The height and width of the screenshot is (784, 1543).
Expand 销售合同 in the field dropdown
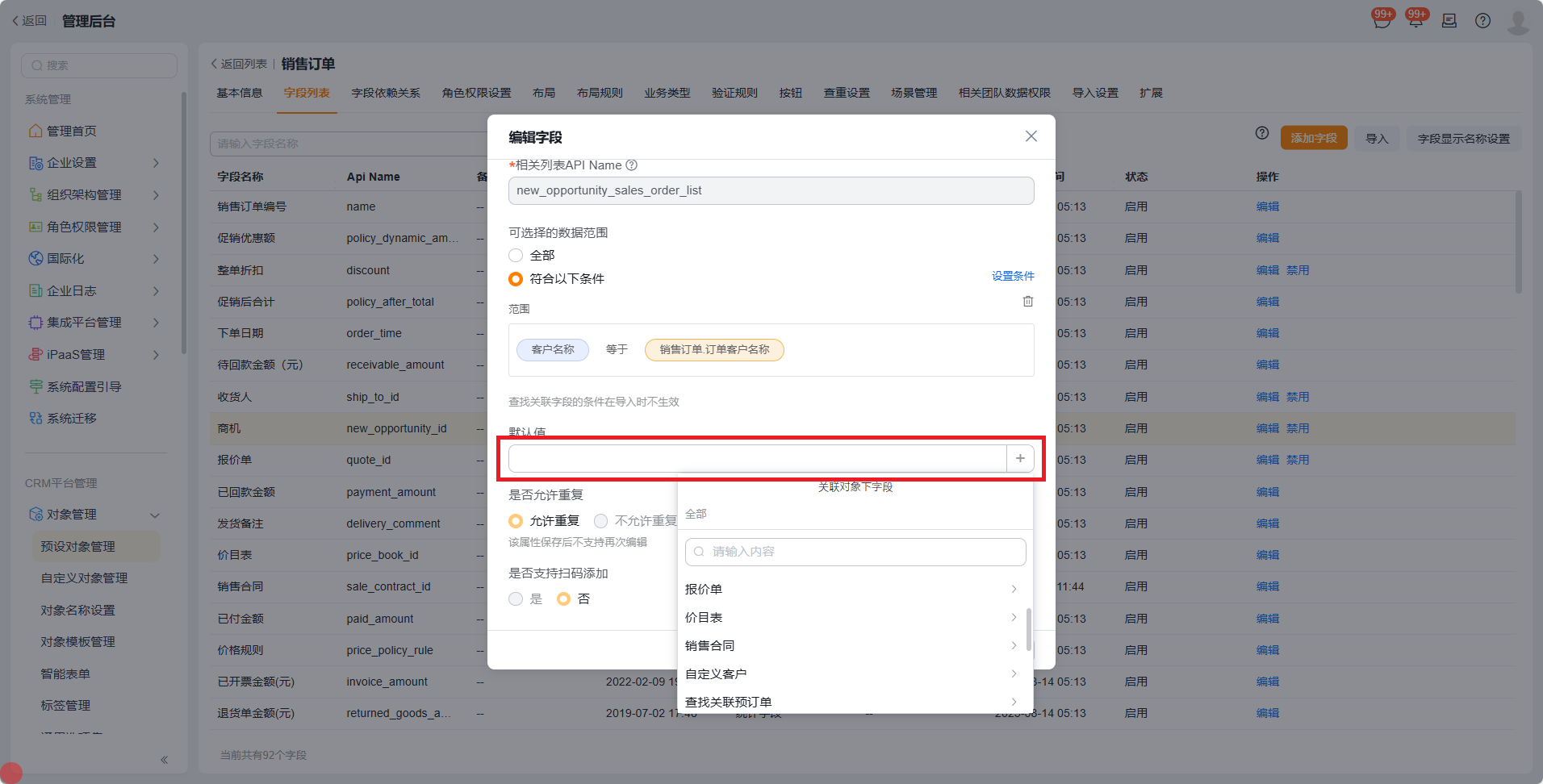click(1014, 646)
